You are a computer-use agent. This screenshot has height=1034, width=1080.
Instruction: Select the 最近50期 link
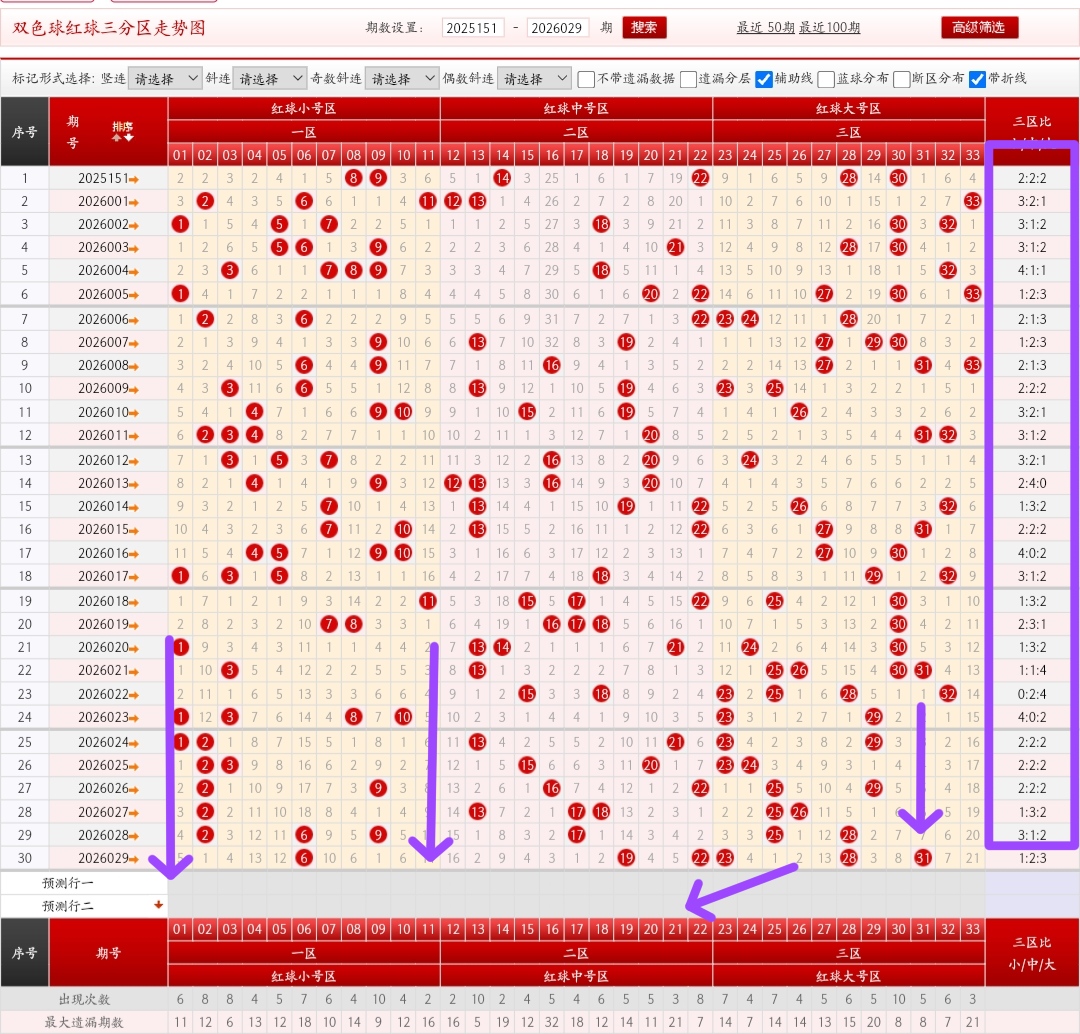[765, 28]
